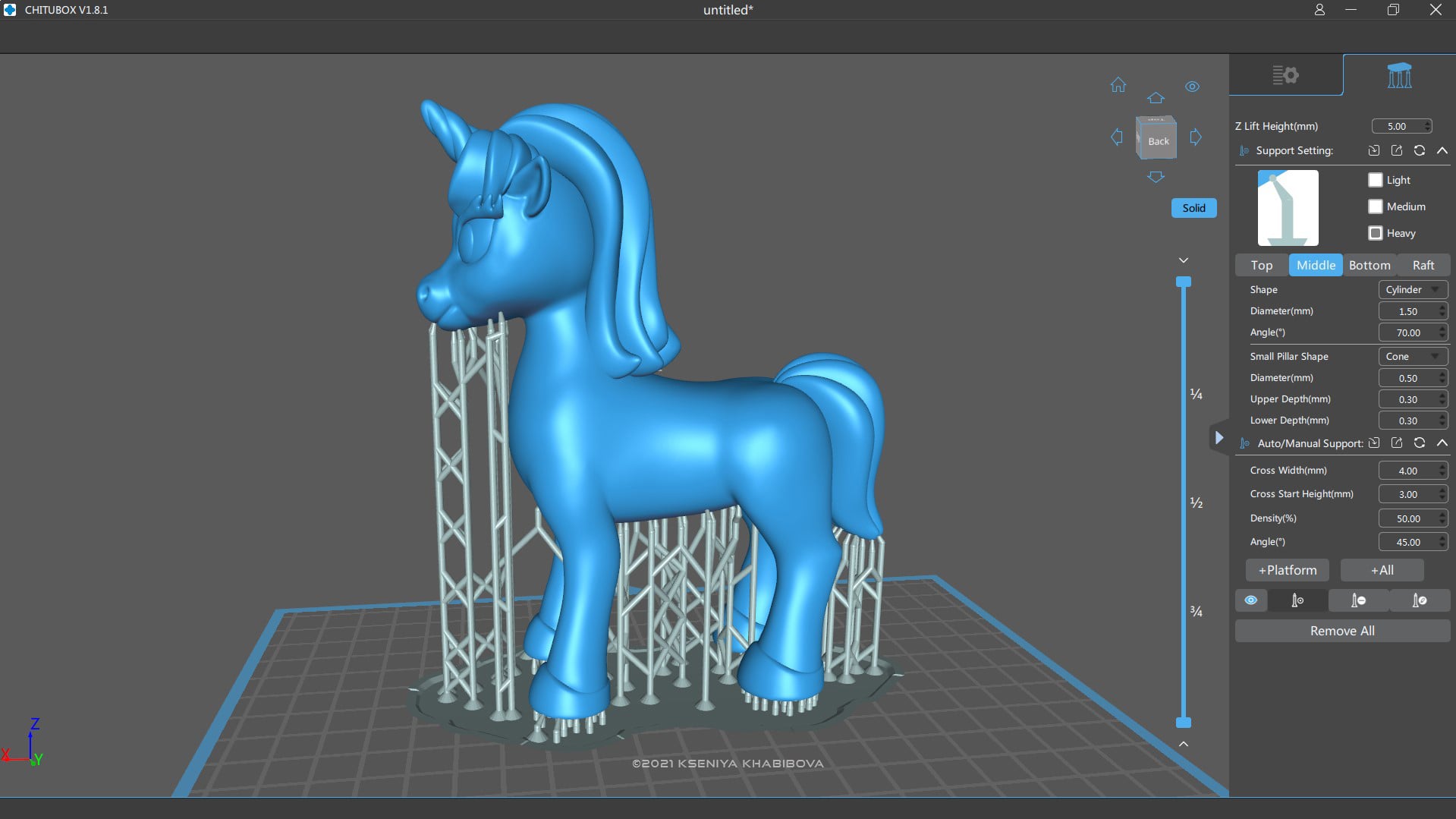Open the supports pillar tab icon

(x=1399, y=75)
